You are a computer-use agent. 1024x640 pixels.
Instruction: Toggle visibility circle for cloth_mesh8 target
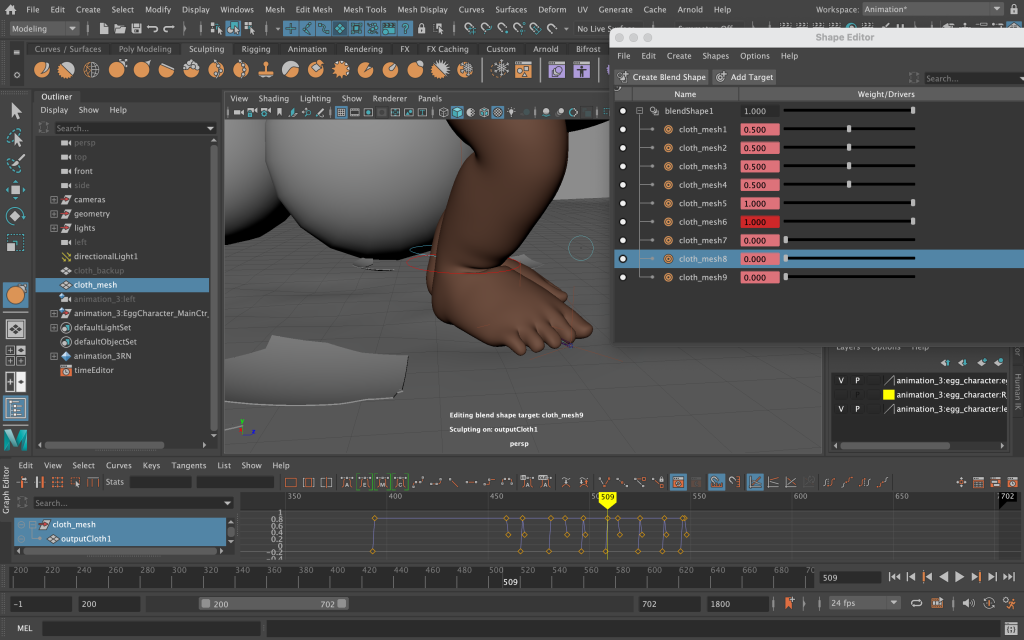point(623,259)
